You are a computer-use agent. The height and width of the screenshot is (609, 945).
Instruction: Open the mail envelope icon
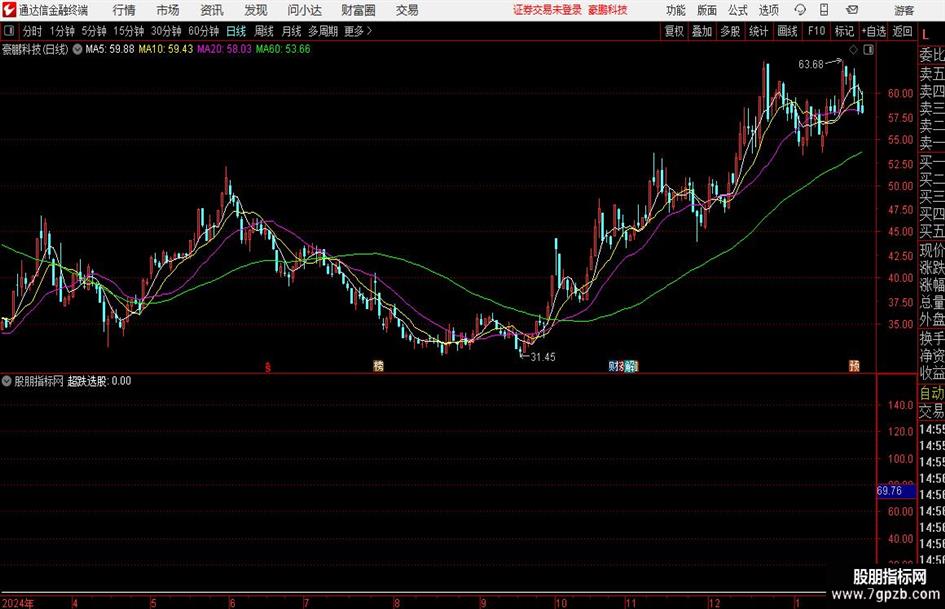point(852,10)
